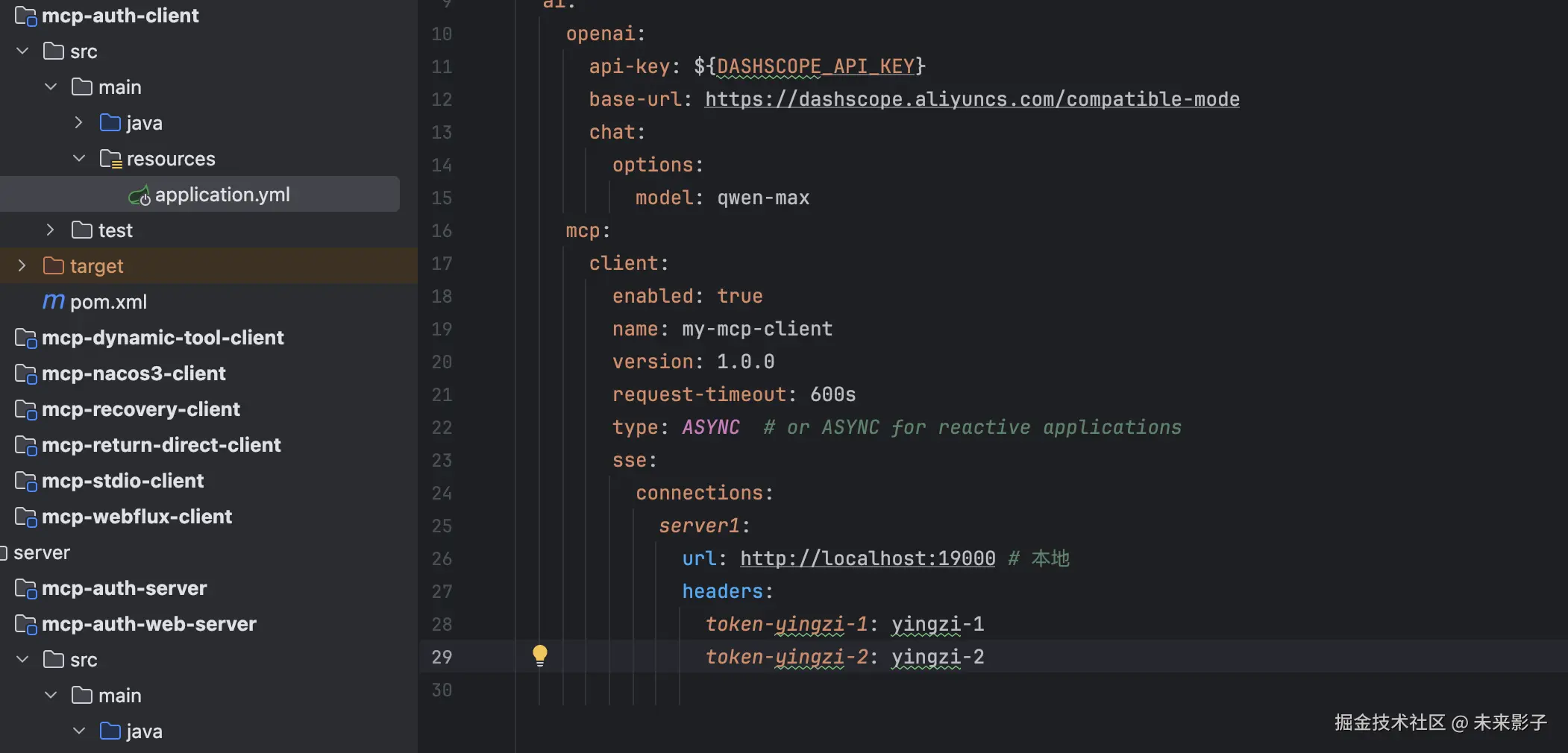Click the "mcp:" key on line 16

pos(588,230)
